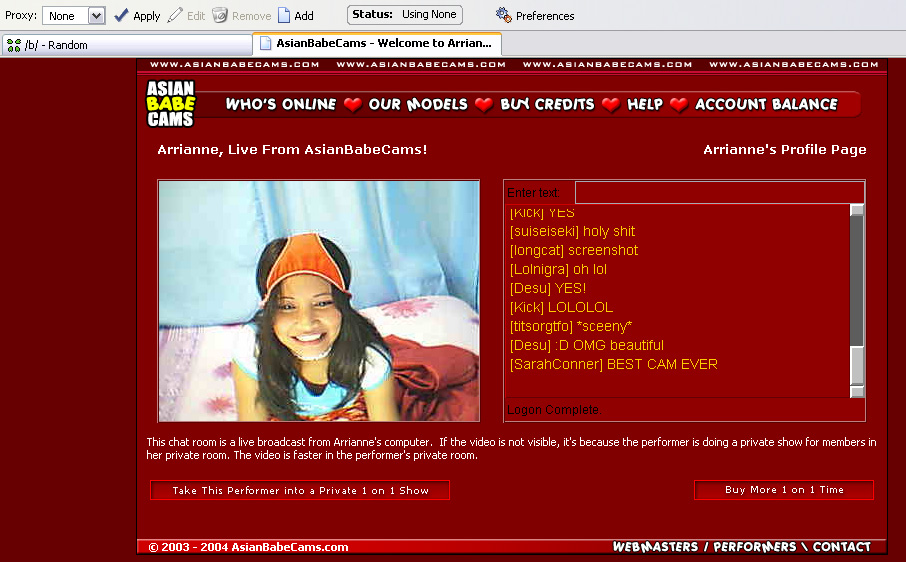The width and height of the screenshot is (906, 562).
Task: Click the Asian Babe Cams logo
Action: [x=170, y=104]
